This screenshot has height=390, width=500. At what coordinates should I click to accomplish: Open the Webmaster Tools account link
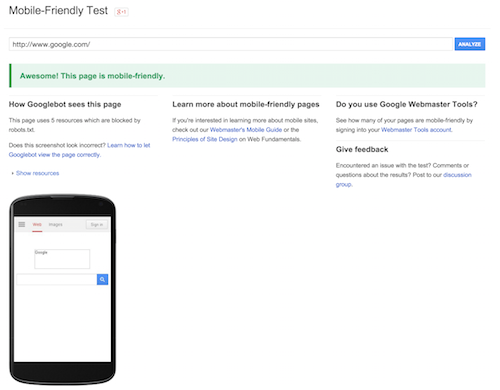click(x=416, y=130)
